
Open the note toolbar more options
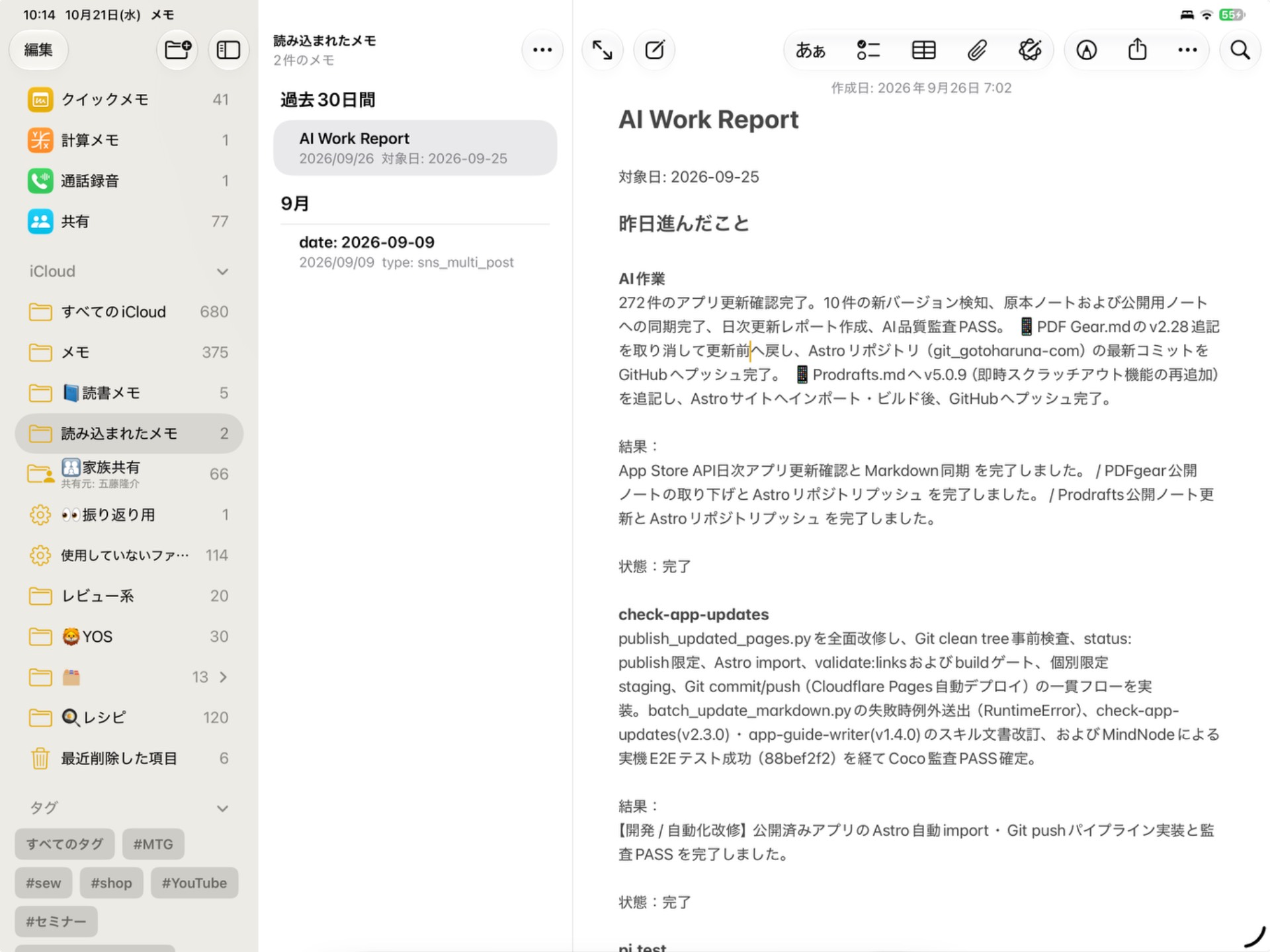tap(1187, 50)
